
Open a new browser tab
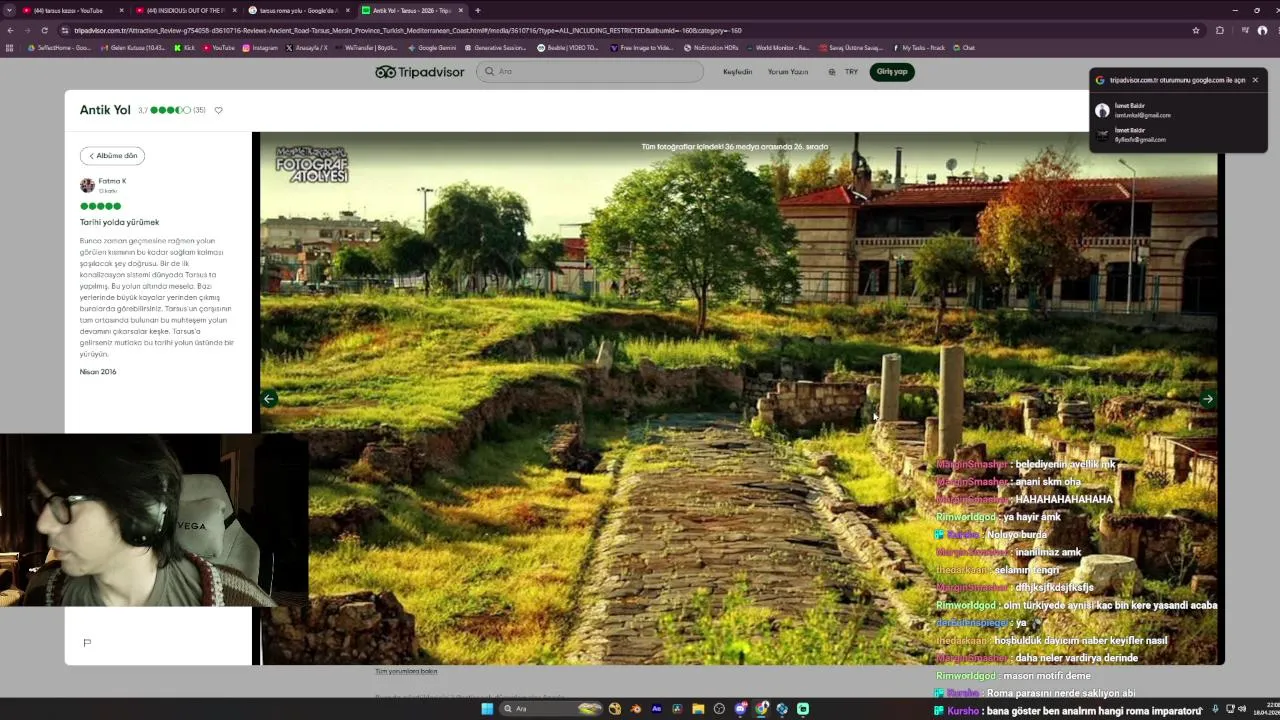point(477,10)
